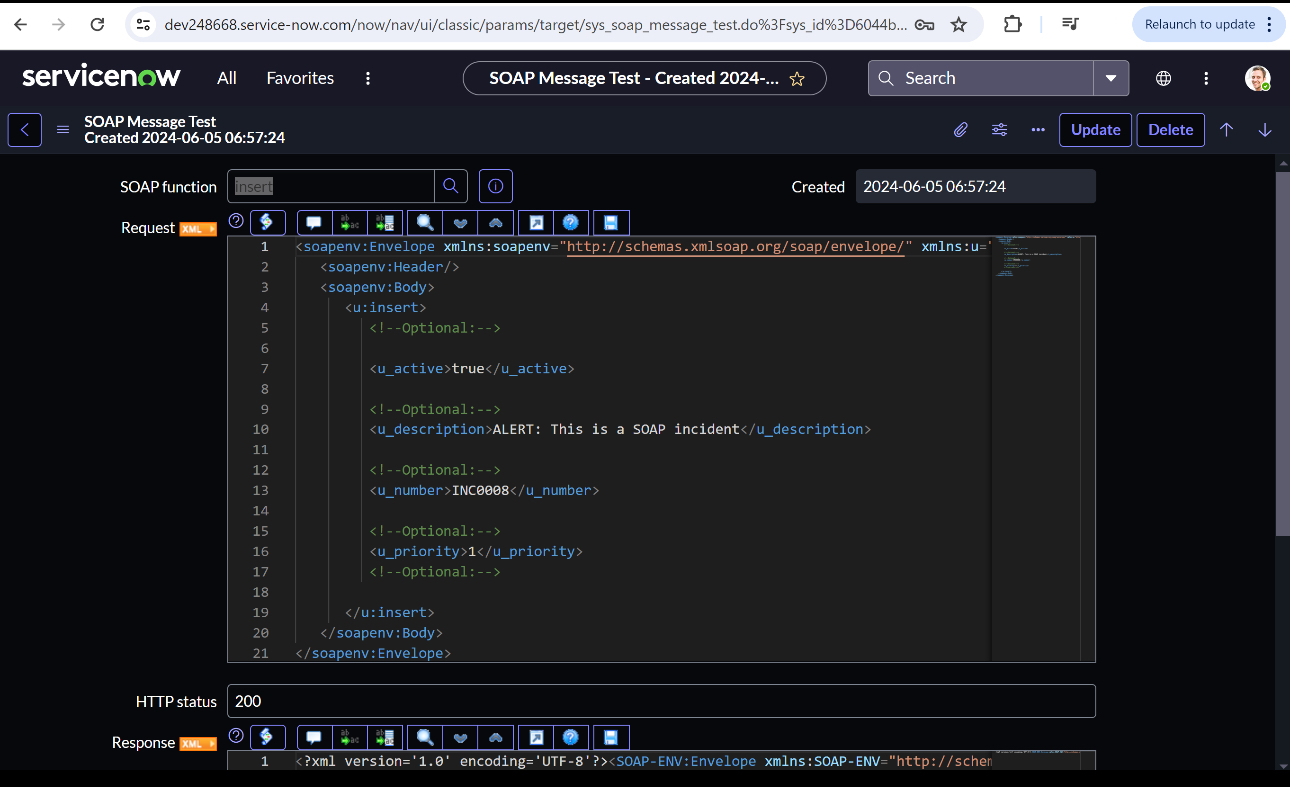
Task: Open the Favorites menu
Action: (300, 78)
